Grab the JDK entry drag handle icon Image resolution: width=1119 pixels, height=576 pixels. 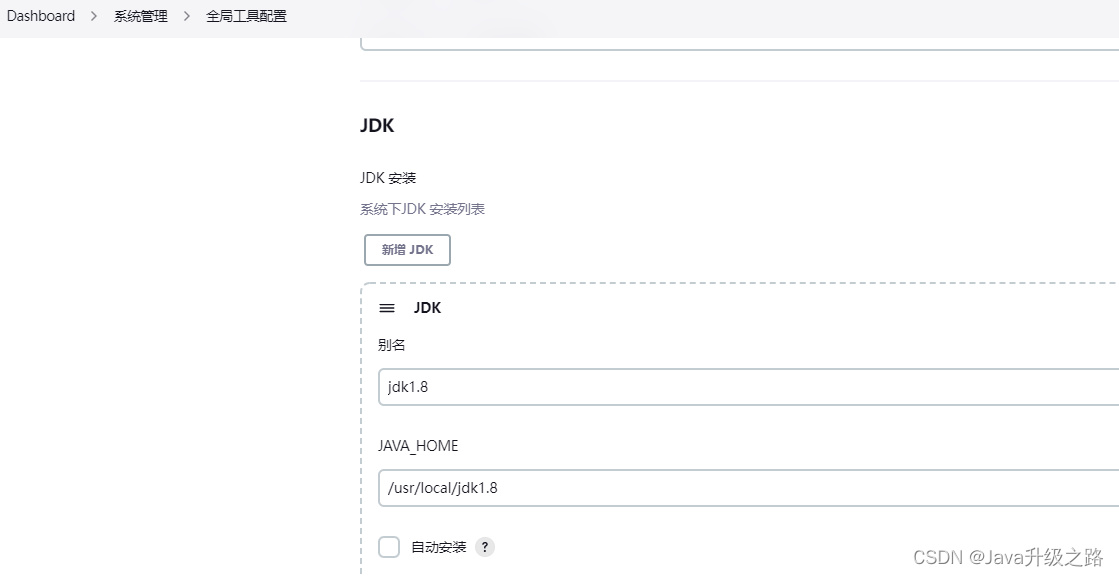pos(387,308)
